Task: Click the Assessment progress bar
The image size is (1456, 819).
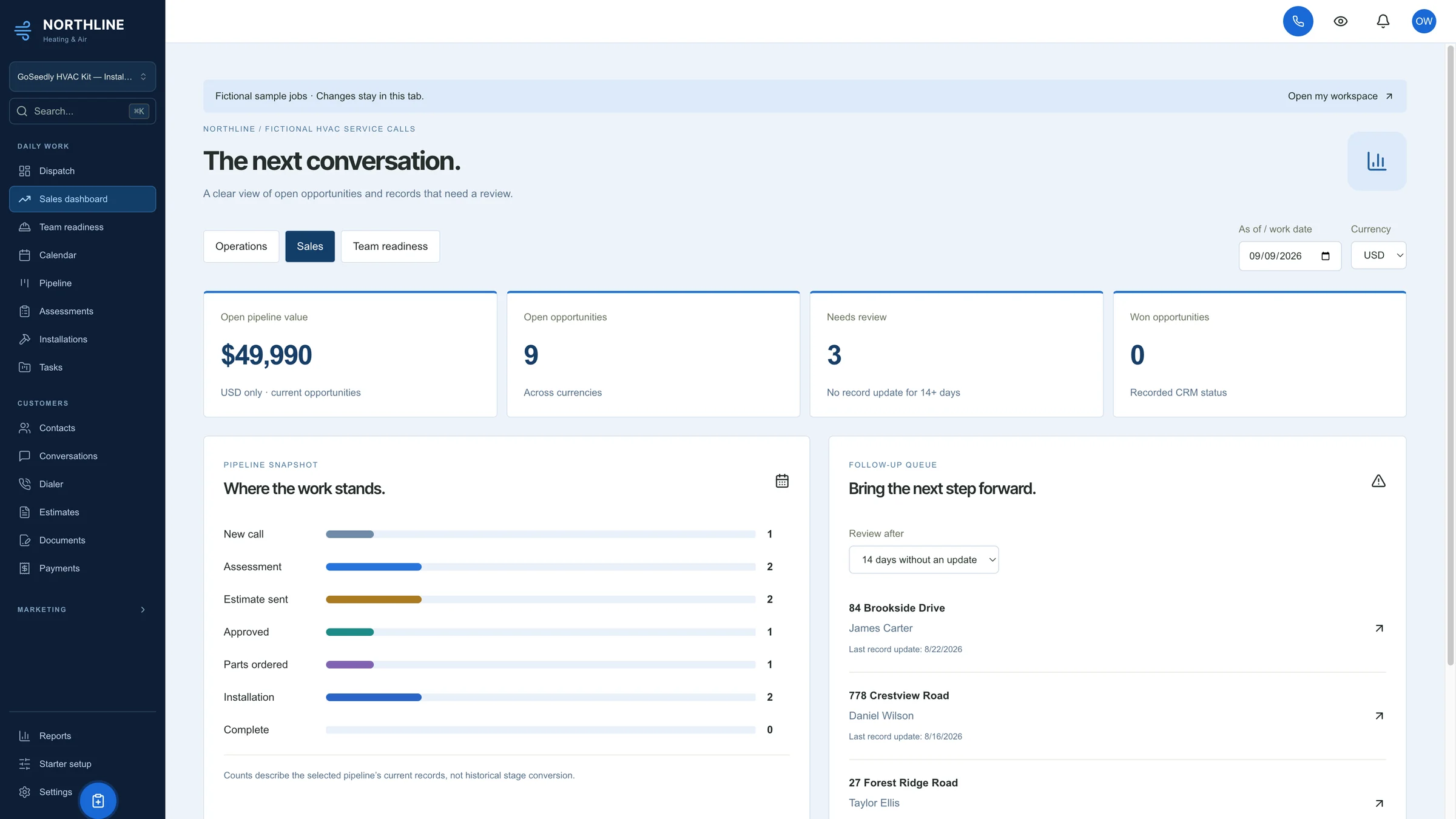Action: pyautogui.click(x=540, y=567)
